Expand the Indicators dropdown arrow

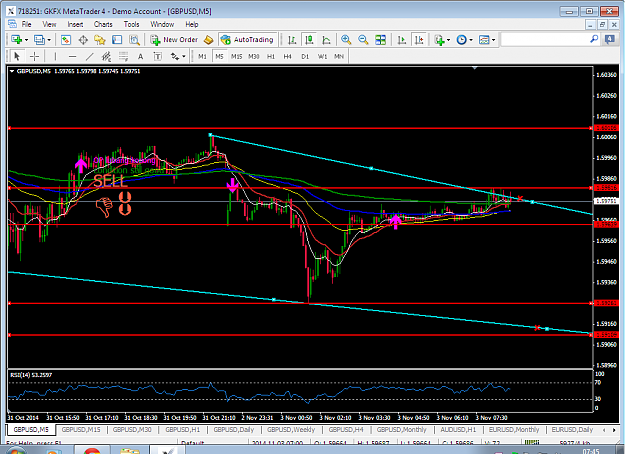tap(448, 40)
